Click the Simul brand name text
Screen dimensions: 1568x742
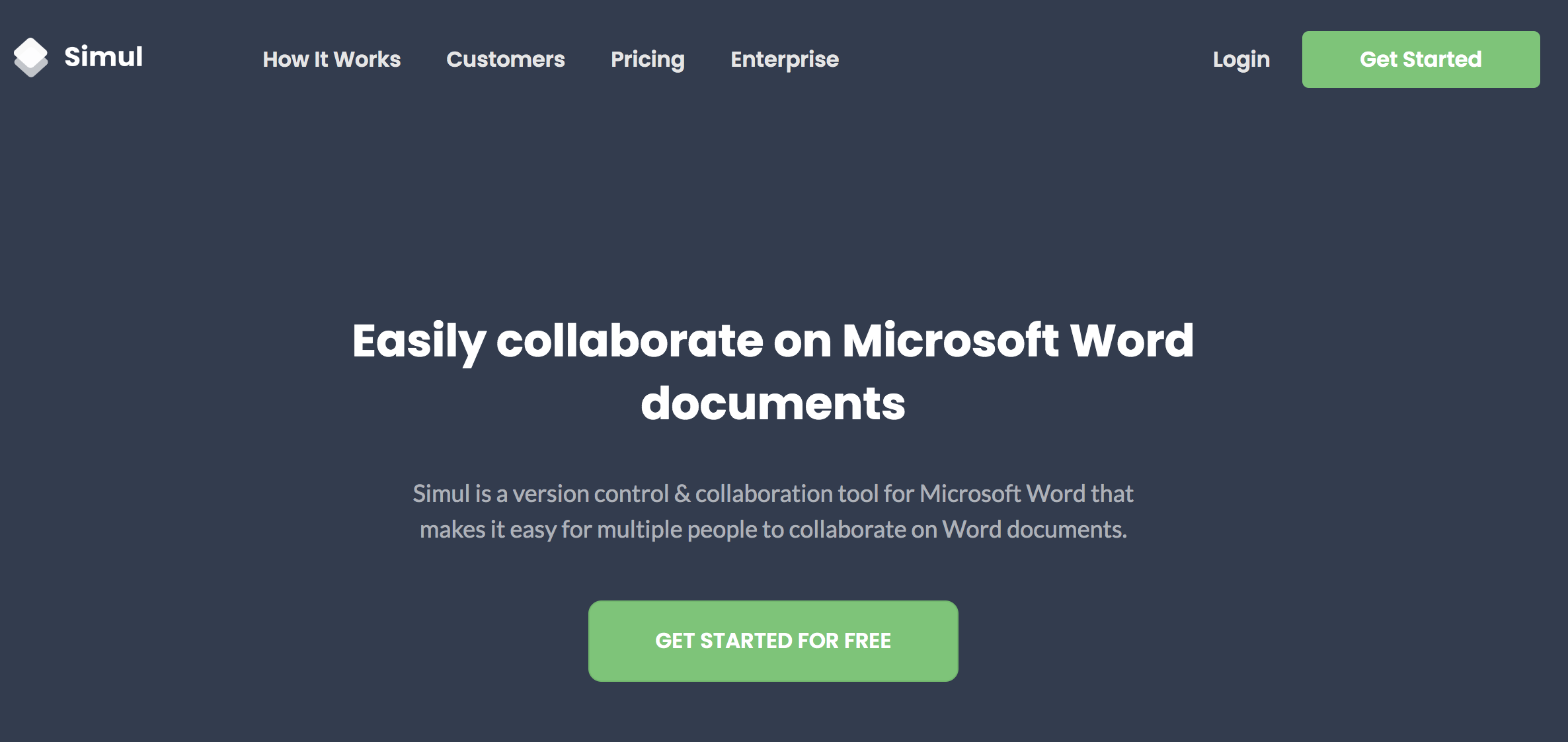(103, 57)
